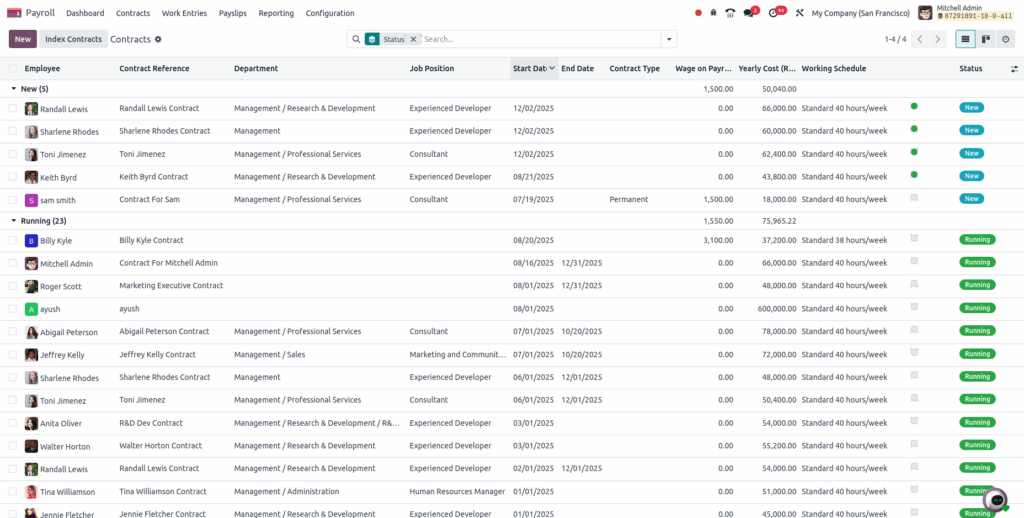
Task: Click Anita Oliver's avatar thumbnail
Action: 31,423
